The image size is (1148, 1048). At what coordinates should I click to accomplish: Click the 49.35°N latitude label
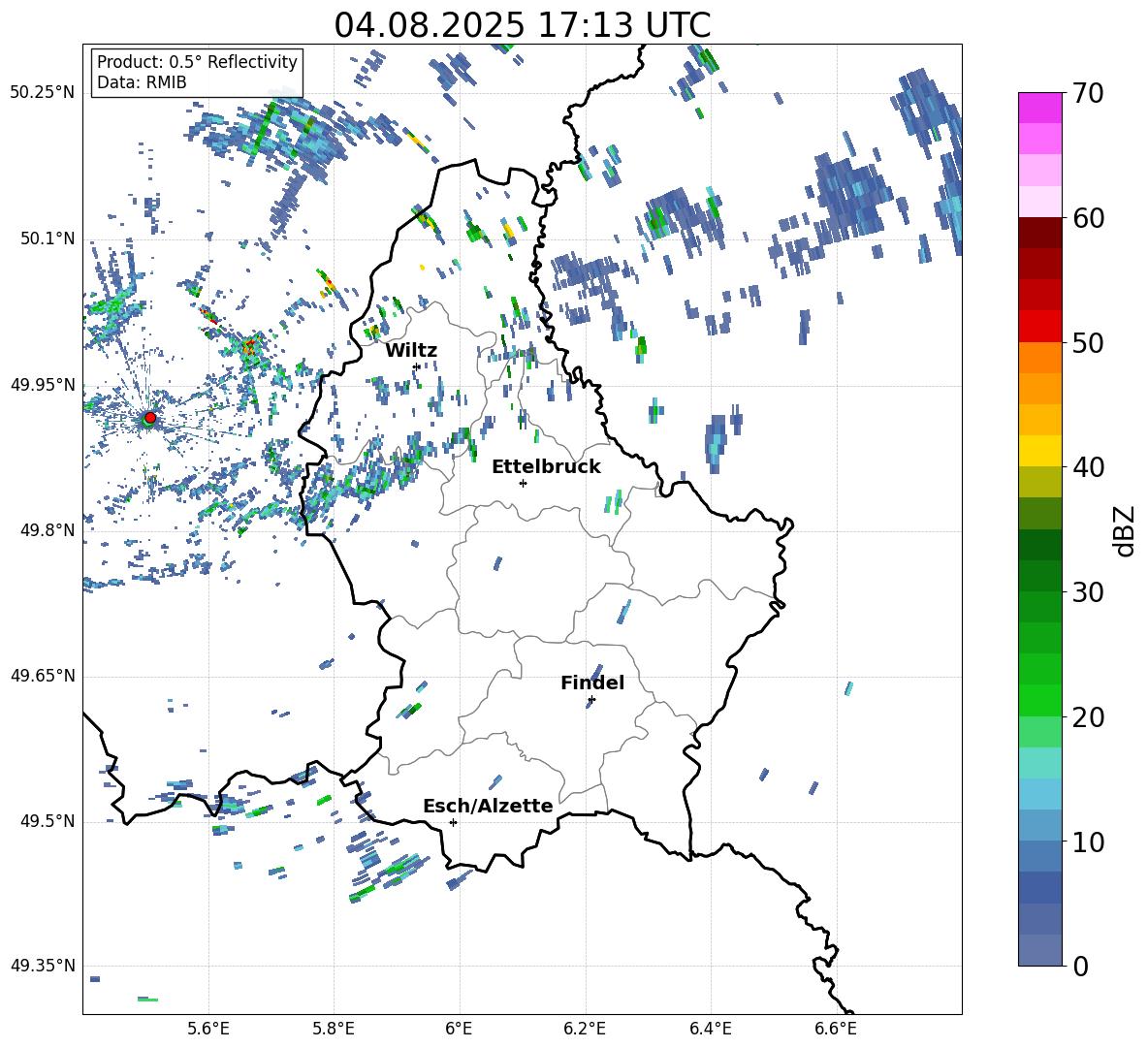point(43,966)
